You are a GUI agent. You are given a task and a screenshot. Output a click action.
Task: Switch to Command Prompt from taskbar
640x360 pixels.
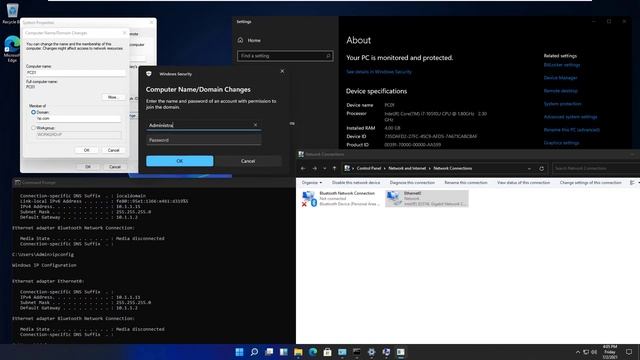[357, 352]
